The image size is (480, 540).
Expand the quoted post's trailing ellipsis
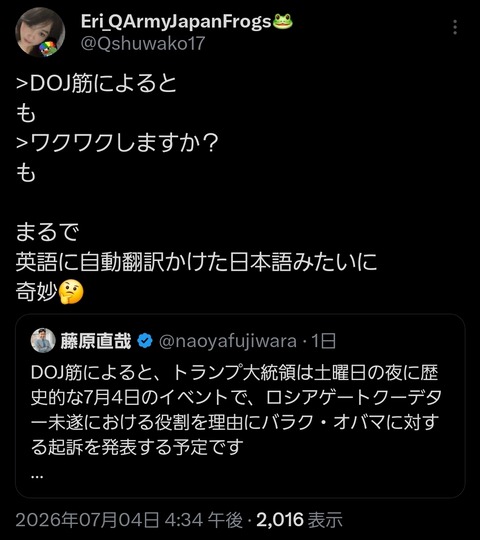[x=37, y=476]
